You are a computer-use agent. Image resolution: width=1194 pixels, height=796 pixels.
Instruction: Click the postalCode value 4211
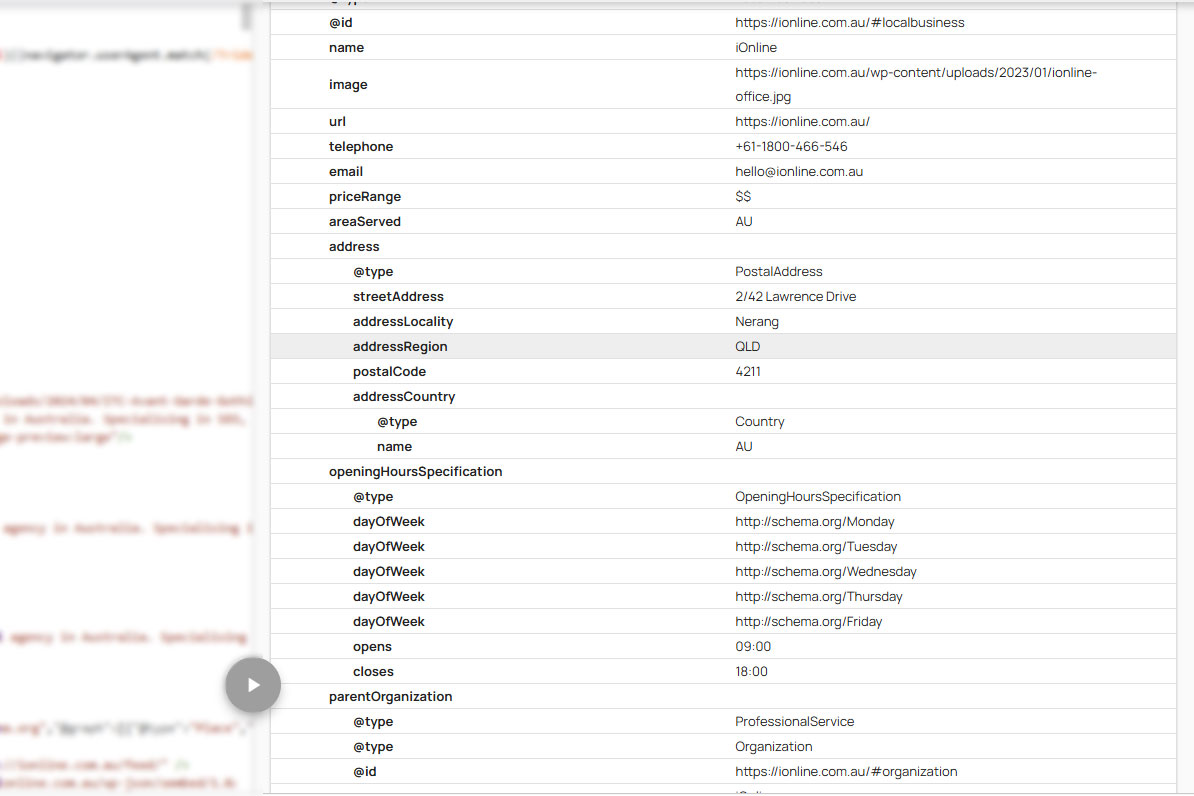(x=747, y=372)
